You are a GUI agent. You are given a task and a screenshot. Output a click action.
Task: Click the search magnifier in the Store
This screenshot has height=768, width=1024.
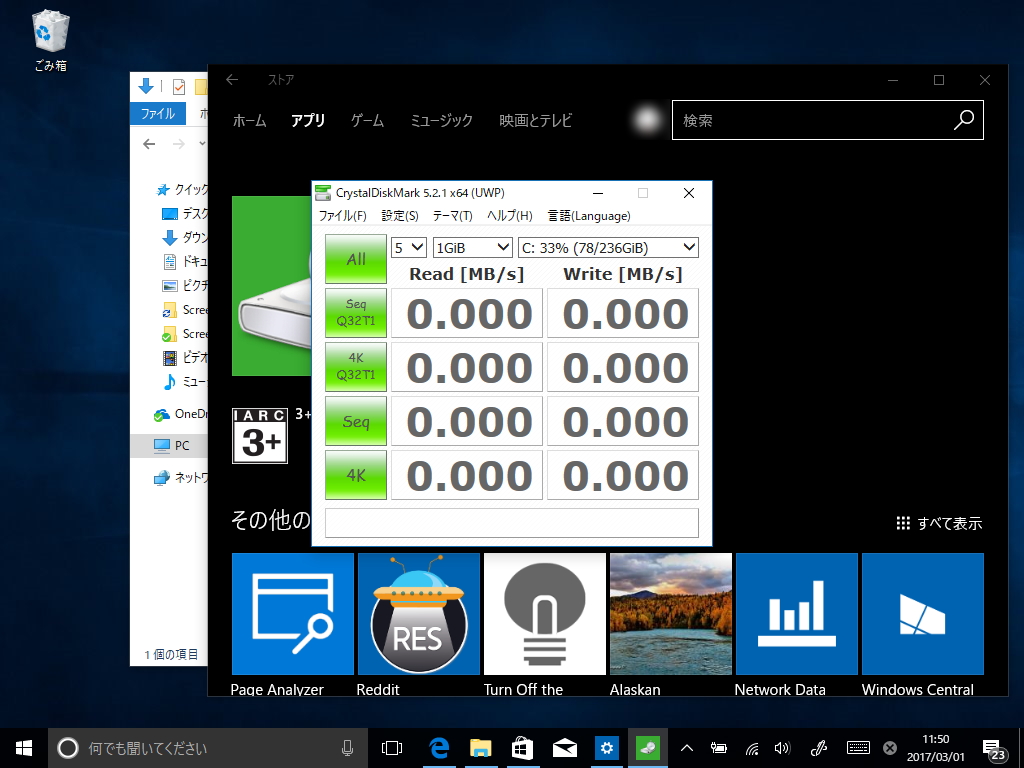962,120
